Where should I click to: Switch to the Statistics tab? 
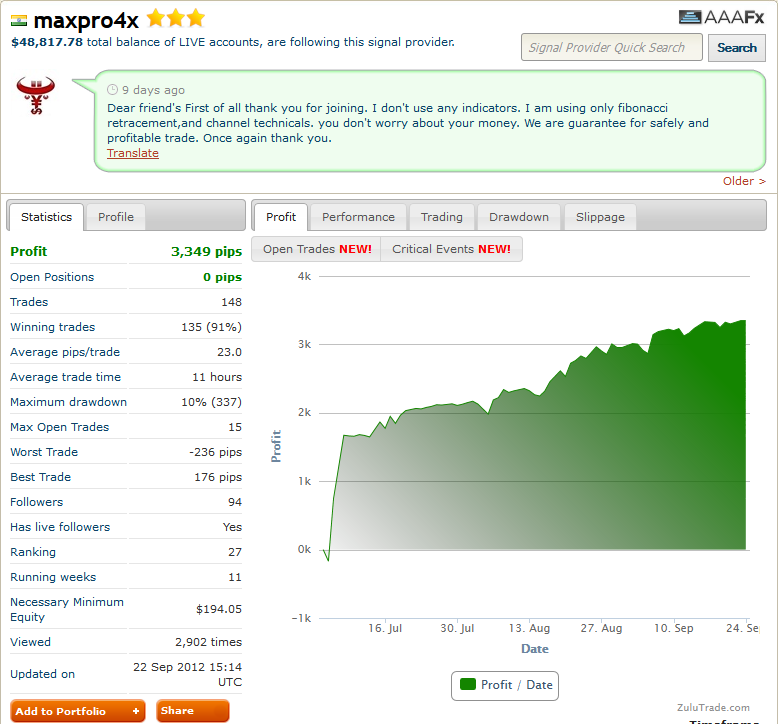pyautogui.click(x=46, y=217)
